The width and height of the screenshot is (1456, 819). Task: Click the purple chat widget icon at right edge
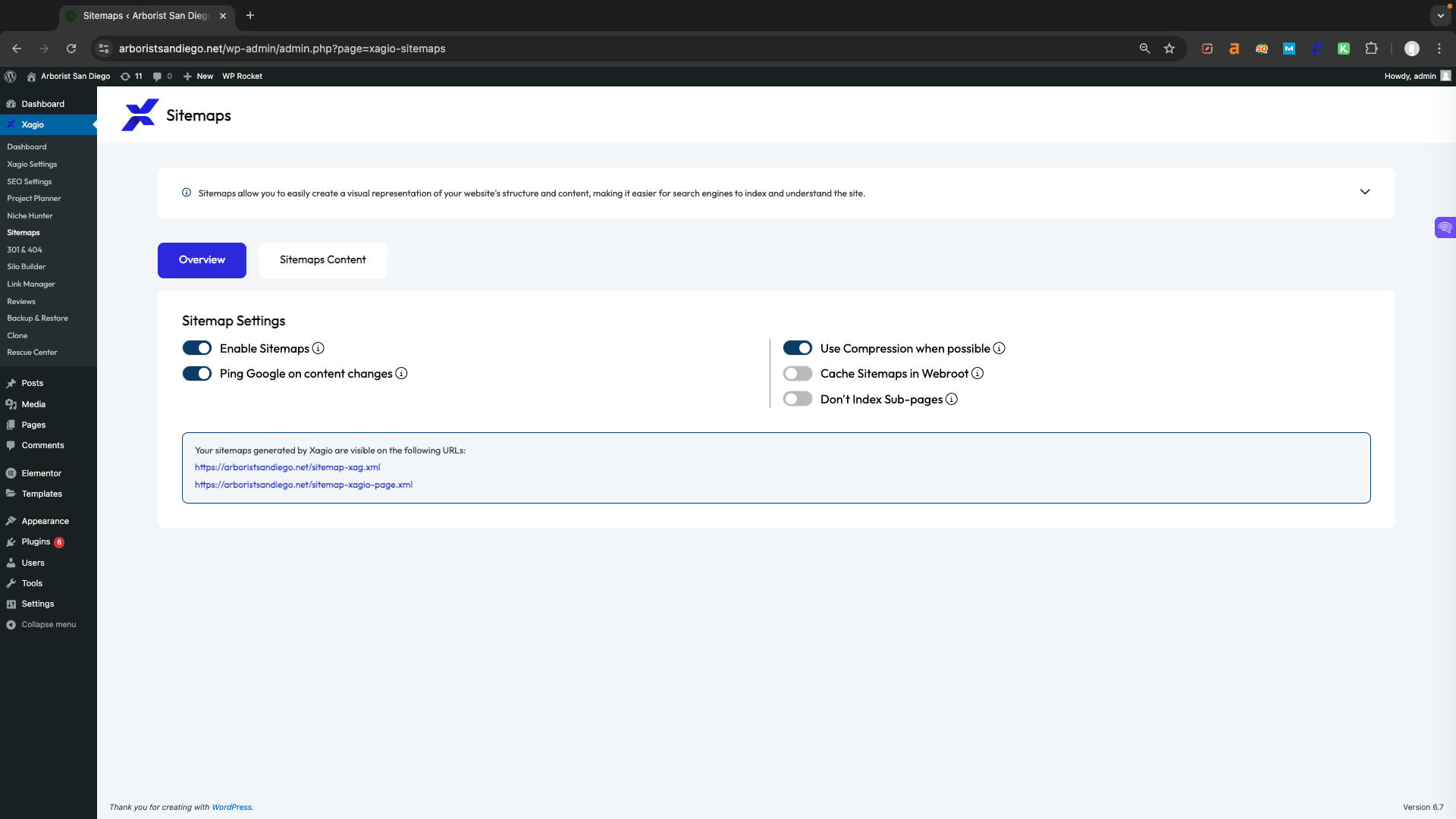pyautogui.click(x=1445, y=227)
